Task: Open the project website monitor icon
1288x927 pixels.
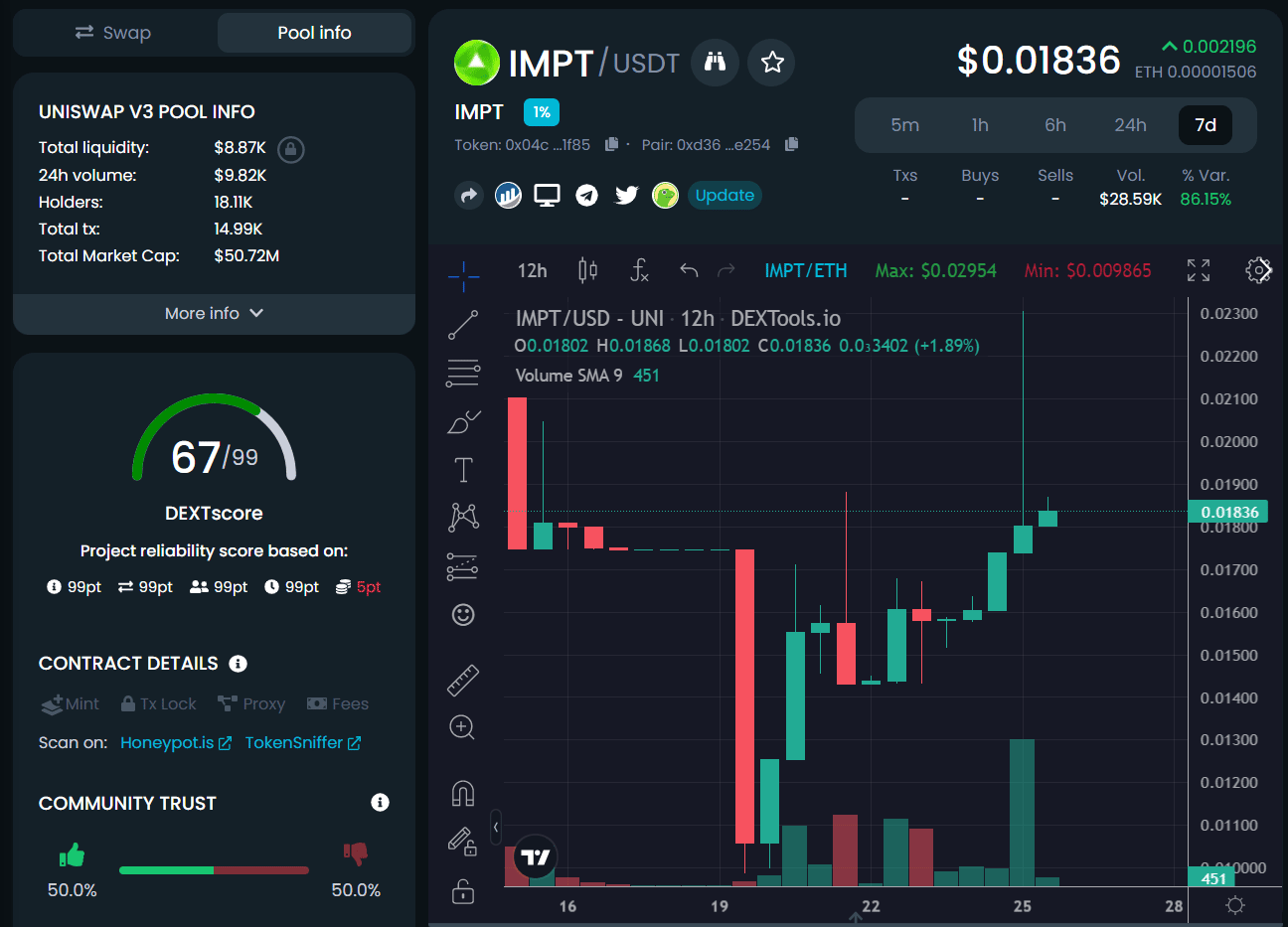Action: [x=547, y=195]
